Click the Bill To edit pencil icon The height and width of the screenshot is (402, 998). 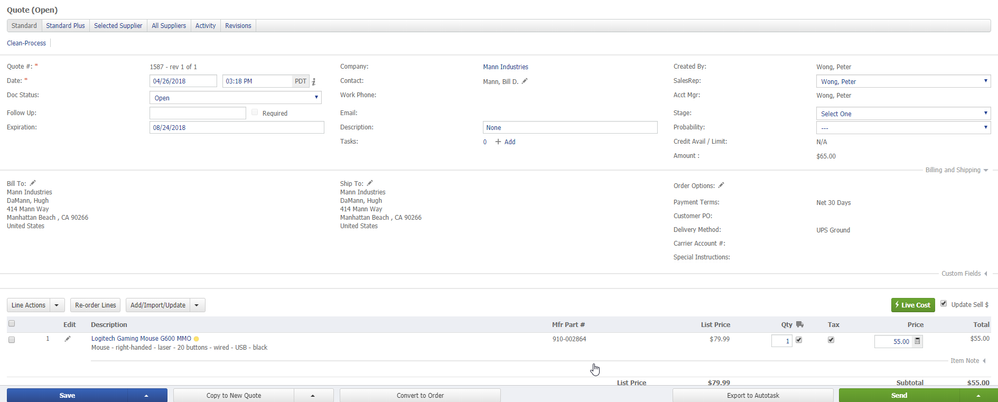tap(33, 184)
